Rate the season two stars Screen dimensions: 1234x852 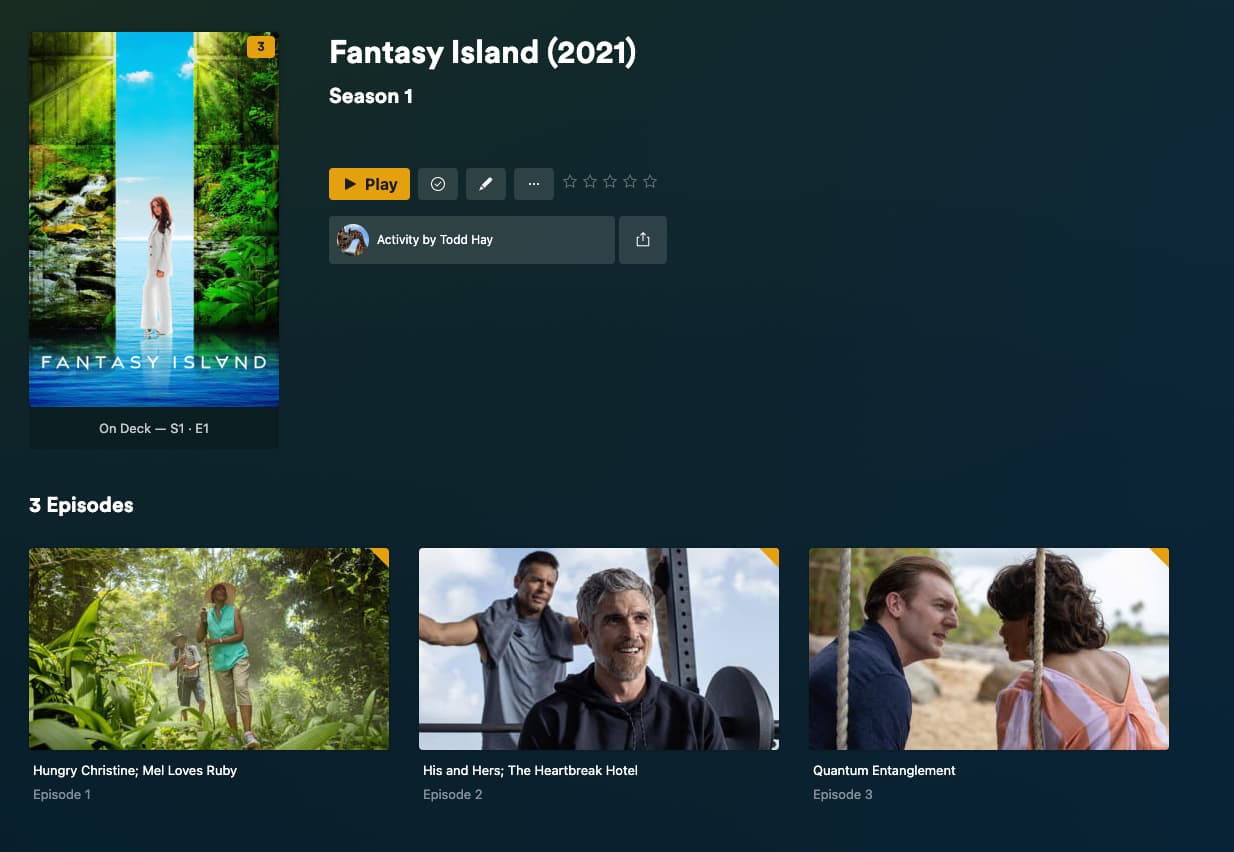[590, 182]
